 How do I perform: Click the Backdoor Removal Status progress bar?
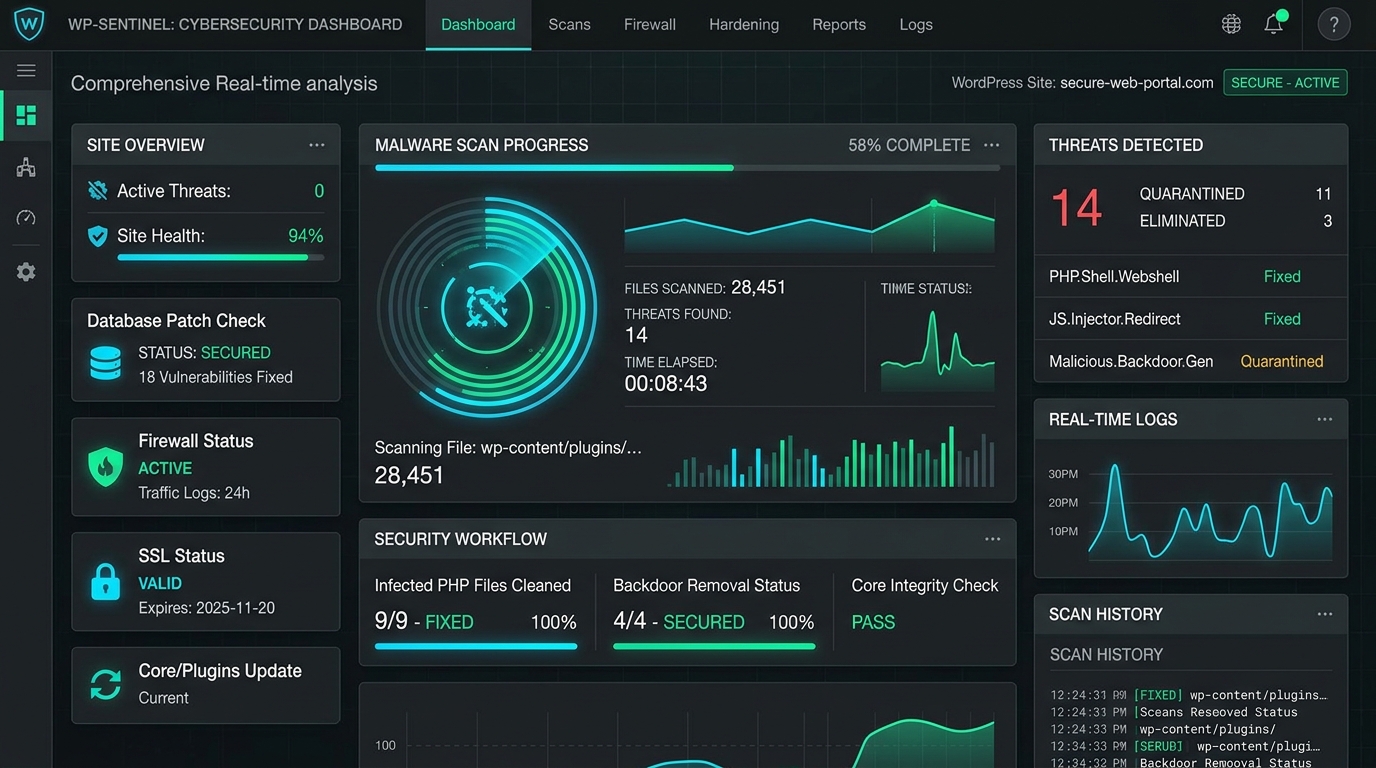point(714,646)
